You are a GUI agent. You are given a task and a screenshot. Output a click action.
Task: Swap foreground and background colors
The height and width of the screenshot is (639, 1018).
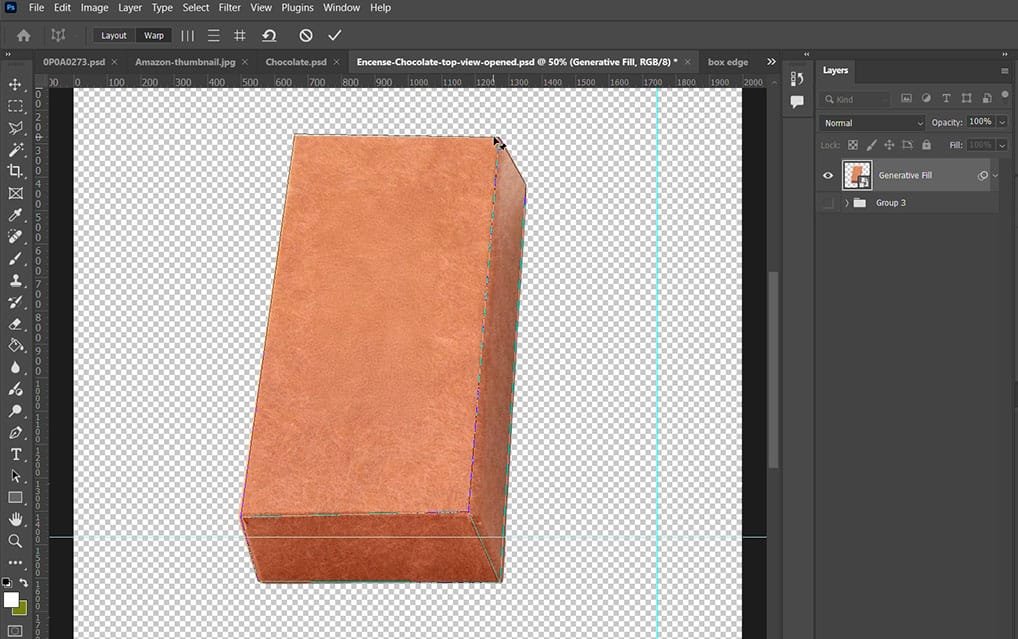(x=23, y=583)
